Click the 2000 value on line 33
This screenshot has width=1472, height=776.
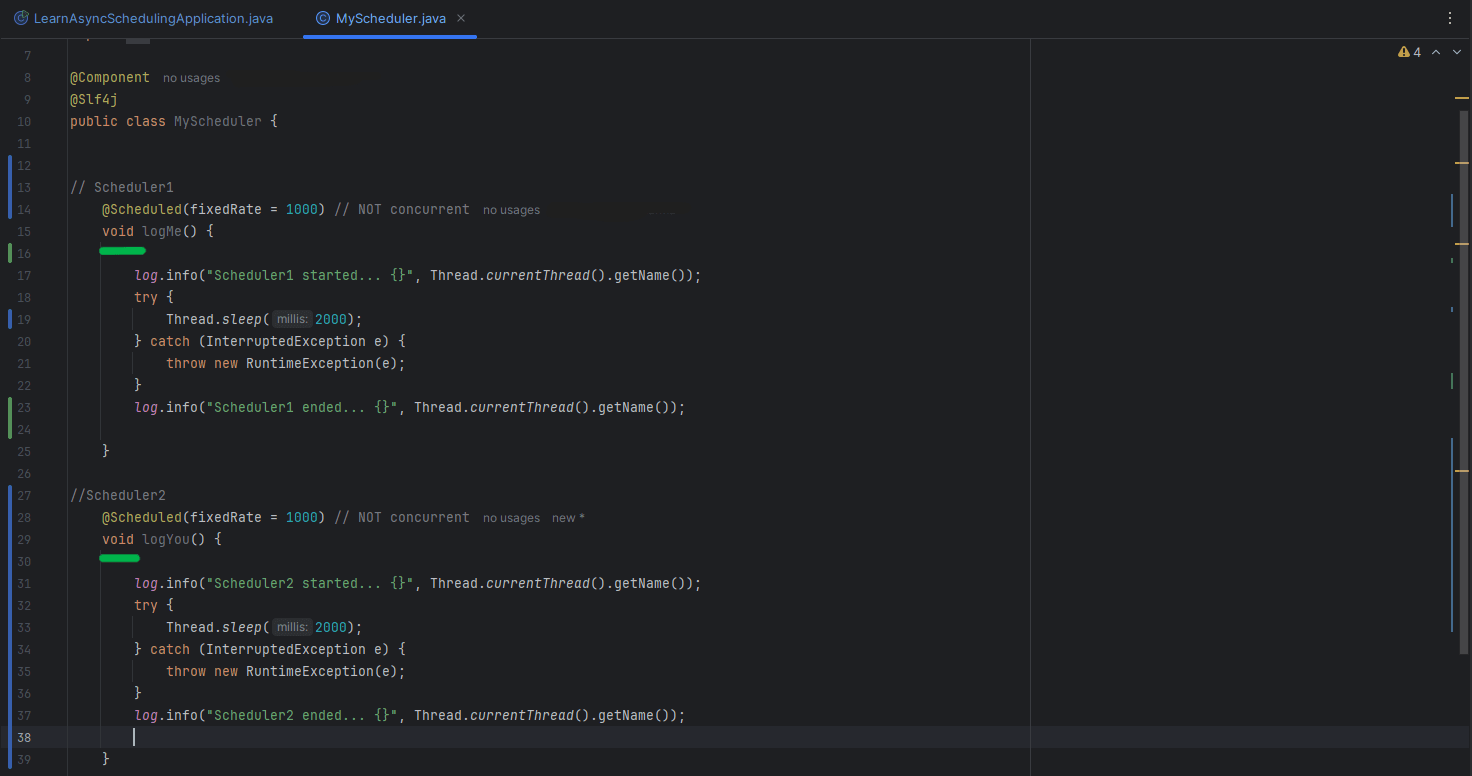click(330, 627)
